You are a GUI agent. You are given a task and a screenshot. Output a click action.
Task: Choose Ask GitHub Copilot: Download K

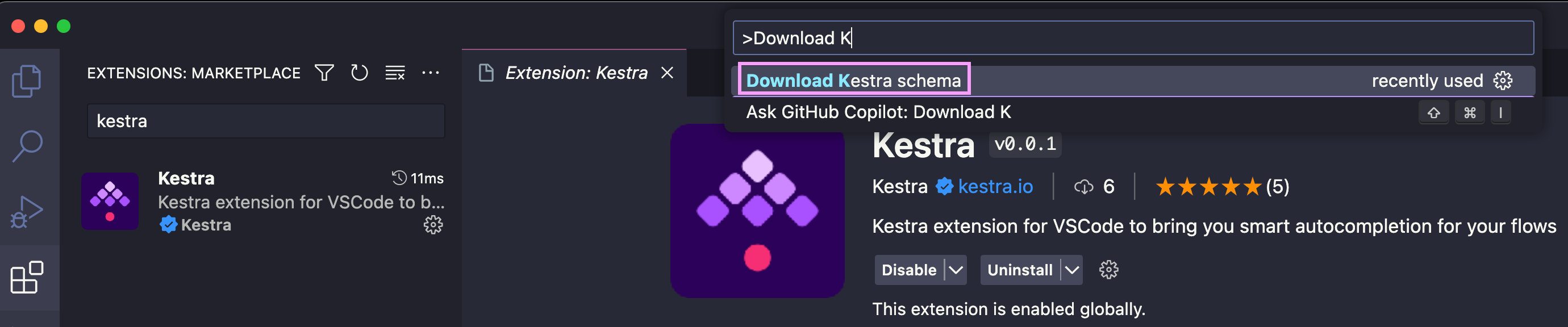coord(879,112)
